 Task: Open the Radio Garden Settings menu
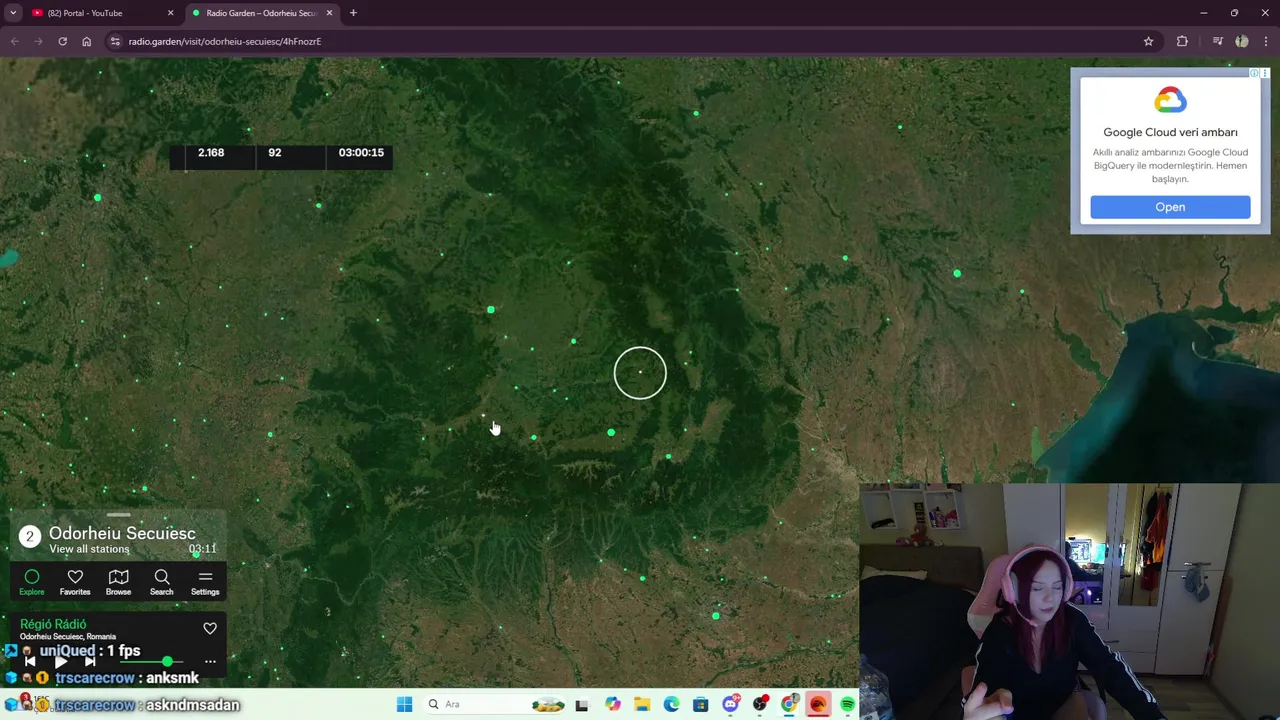pyautogui.click(x=205, y=582)
